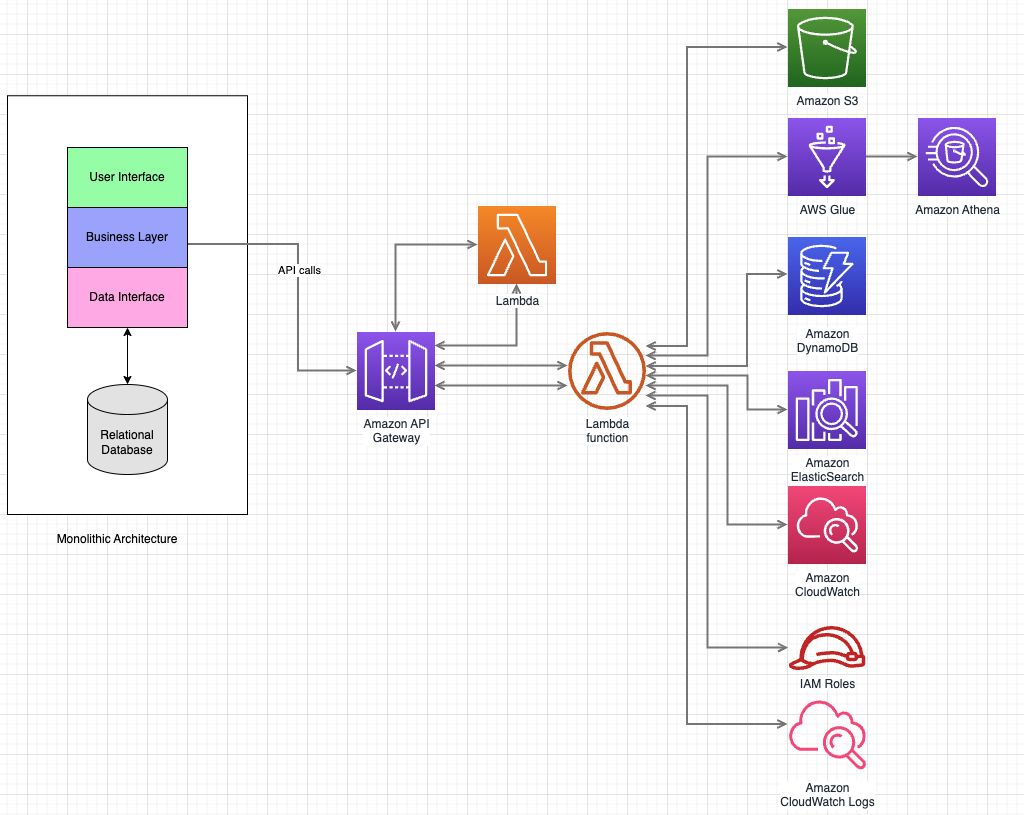Select the green User Interface box
The image size is (1024, 815).
[127, 178]
